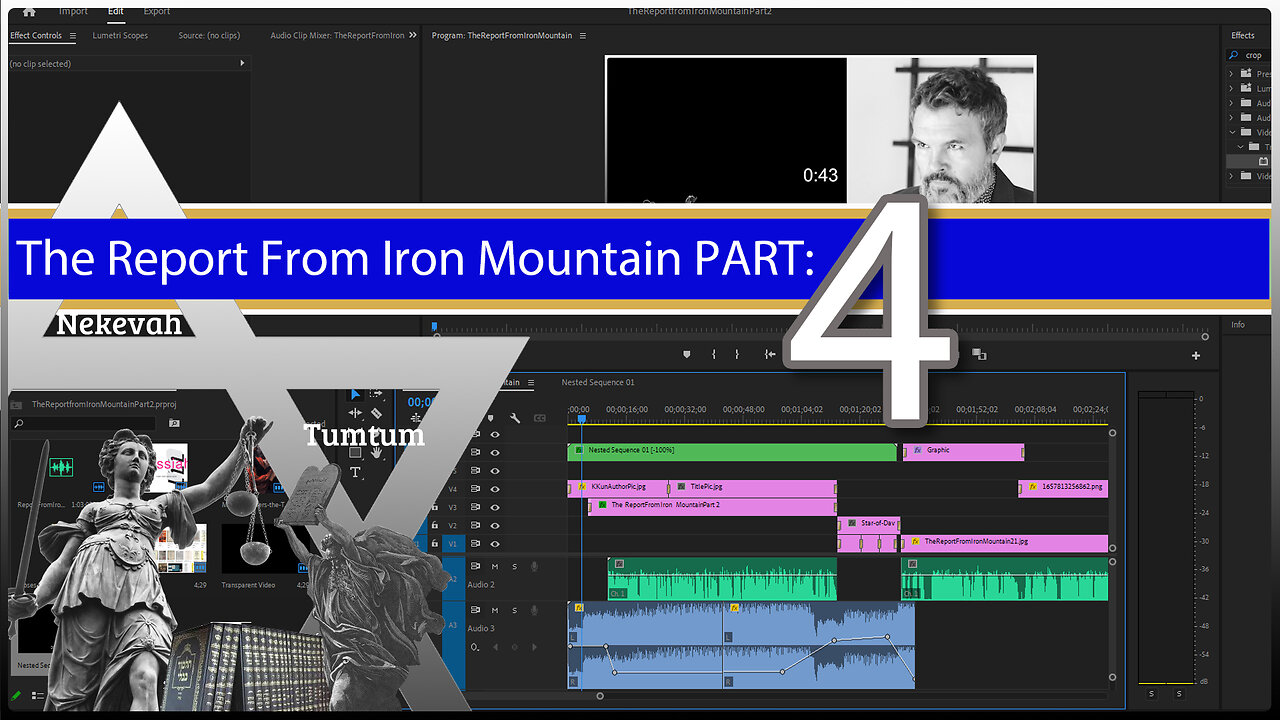The width and height of the screenshot is (1280, 720).
Task: Select the TitlePic.jpg clip
Action: click(x=752, y=488)
